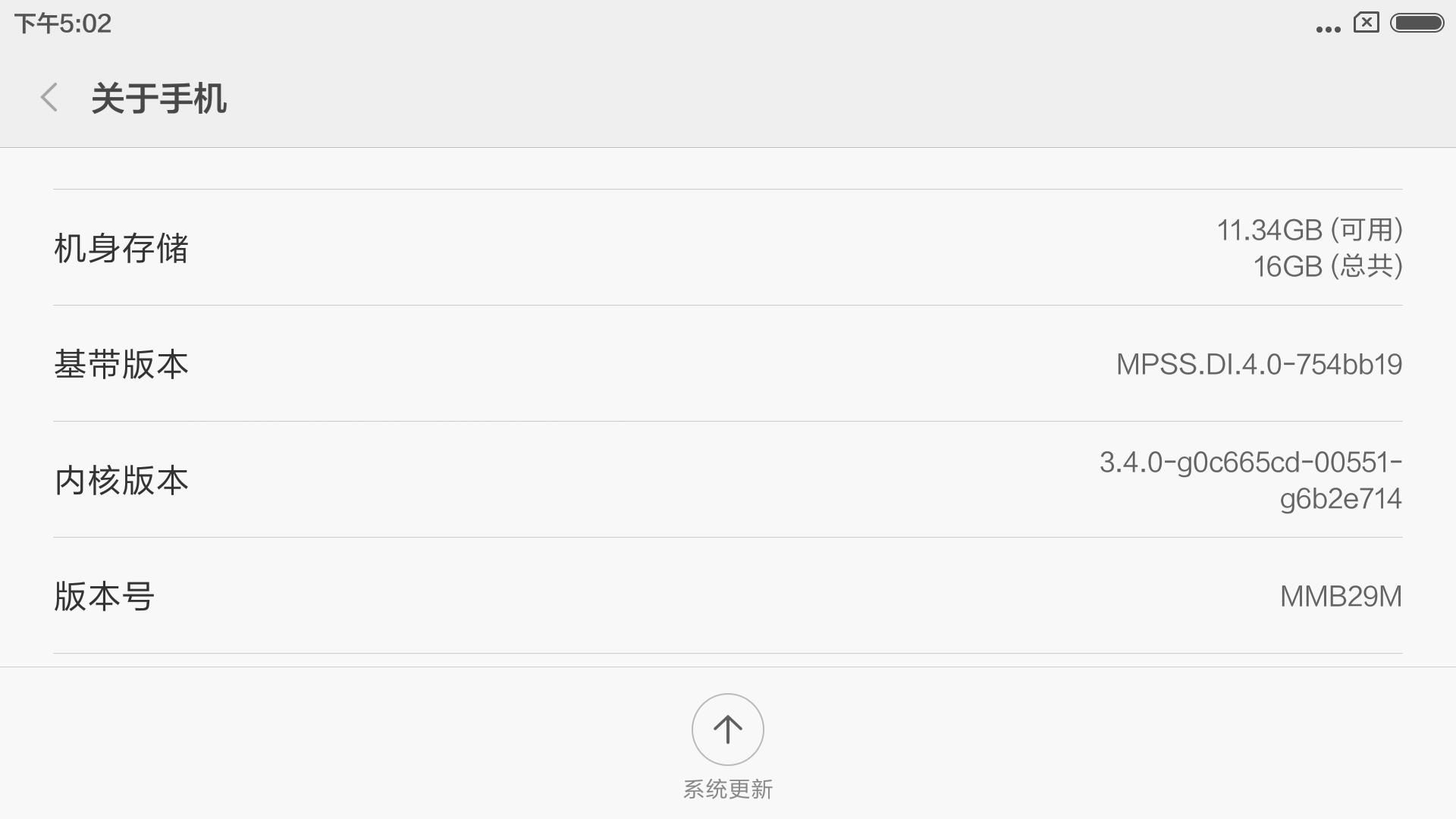
Task: Tap the (可用) text beside 11.34GB
Action: (1367, 230)
